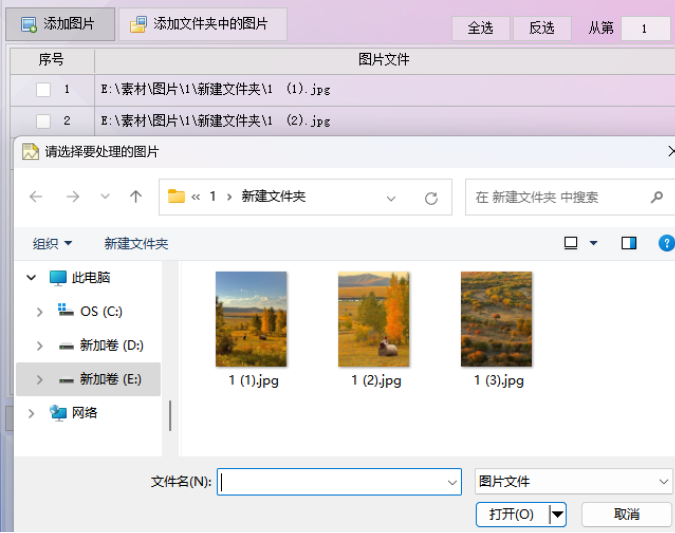Go back with the left arrow icon
This screenshot has height=533, width=675.
36,197
